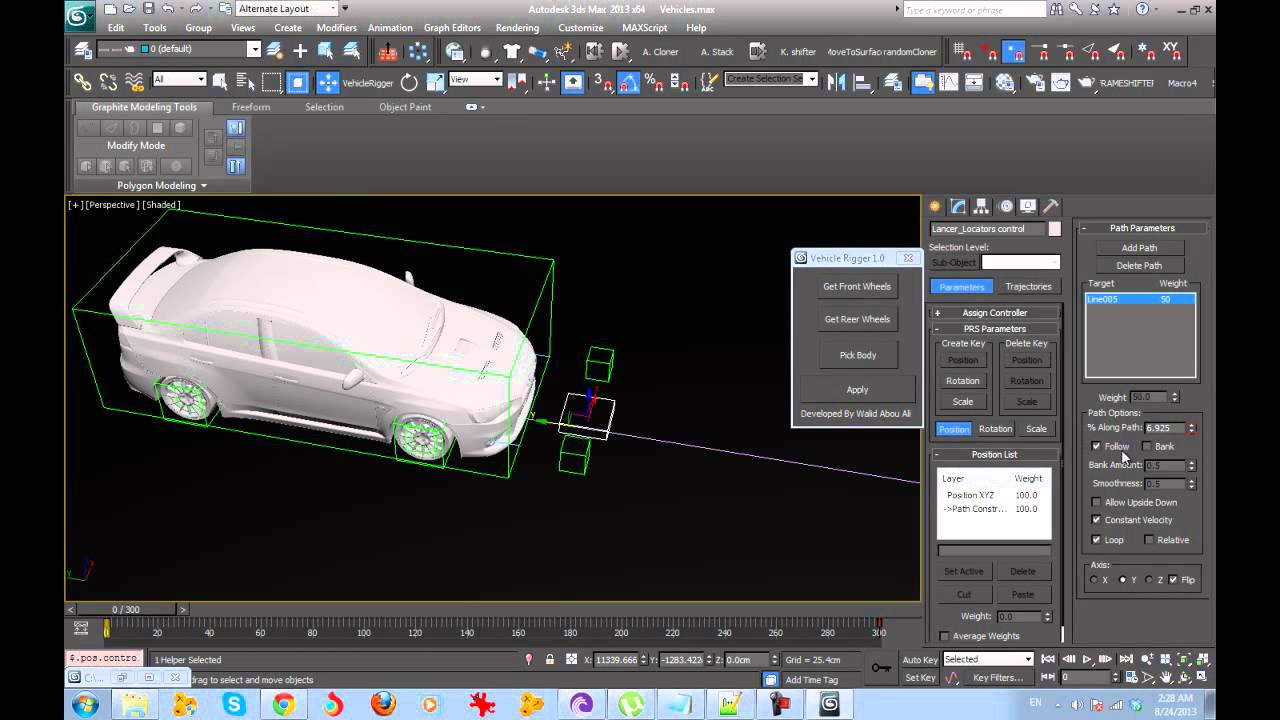Enable the Average Weights checkbox

click(x=944, y=636)
